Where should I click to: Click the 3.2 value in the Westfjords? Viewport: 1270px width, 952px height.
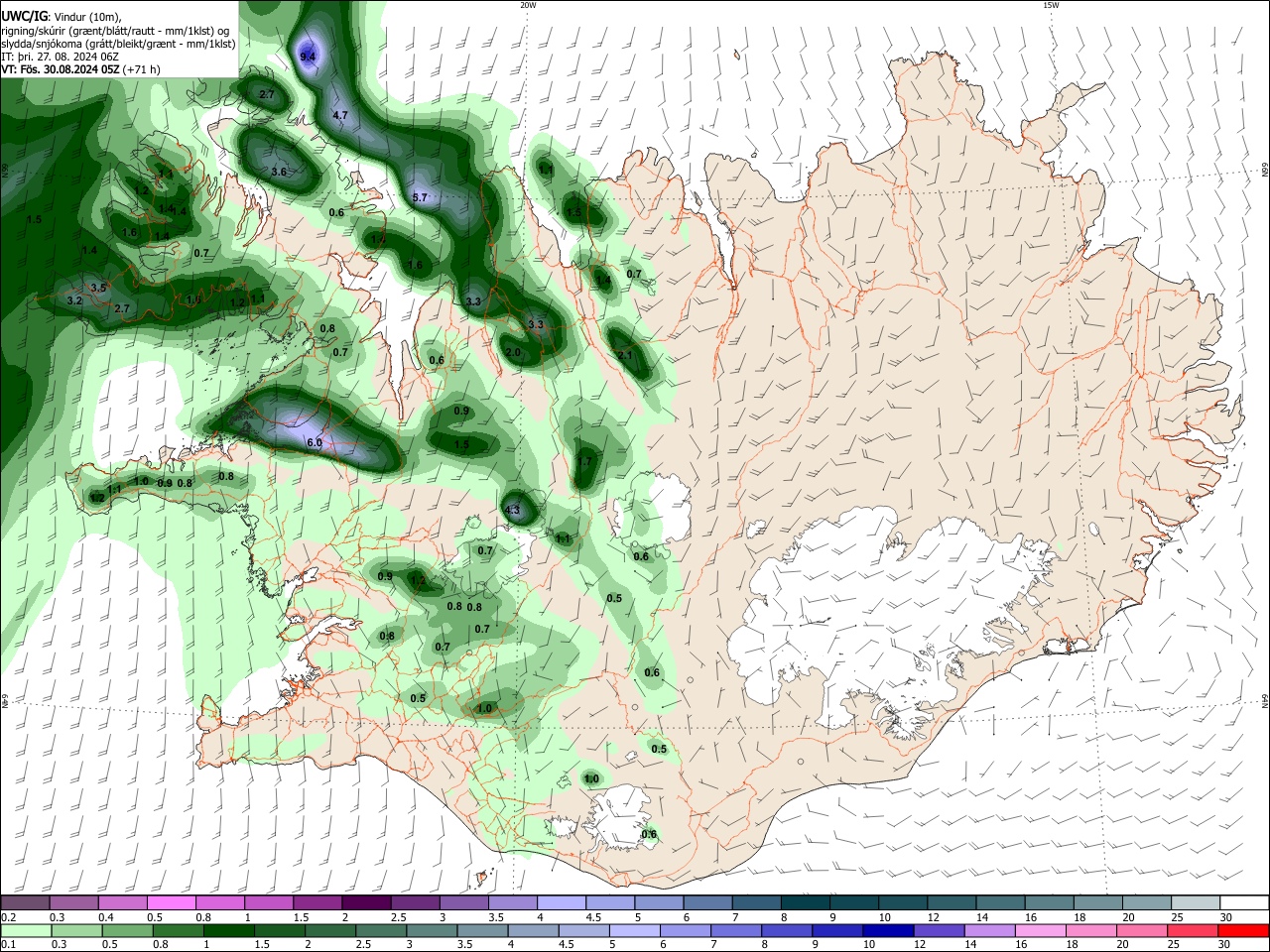[x=74, y=300]
